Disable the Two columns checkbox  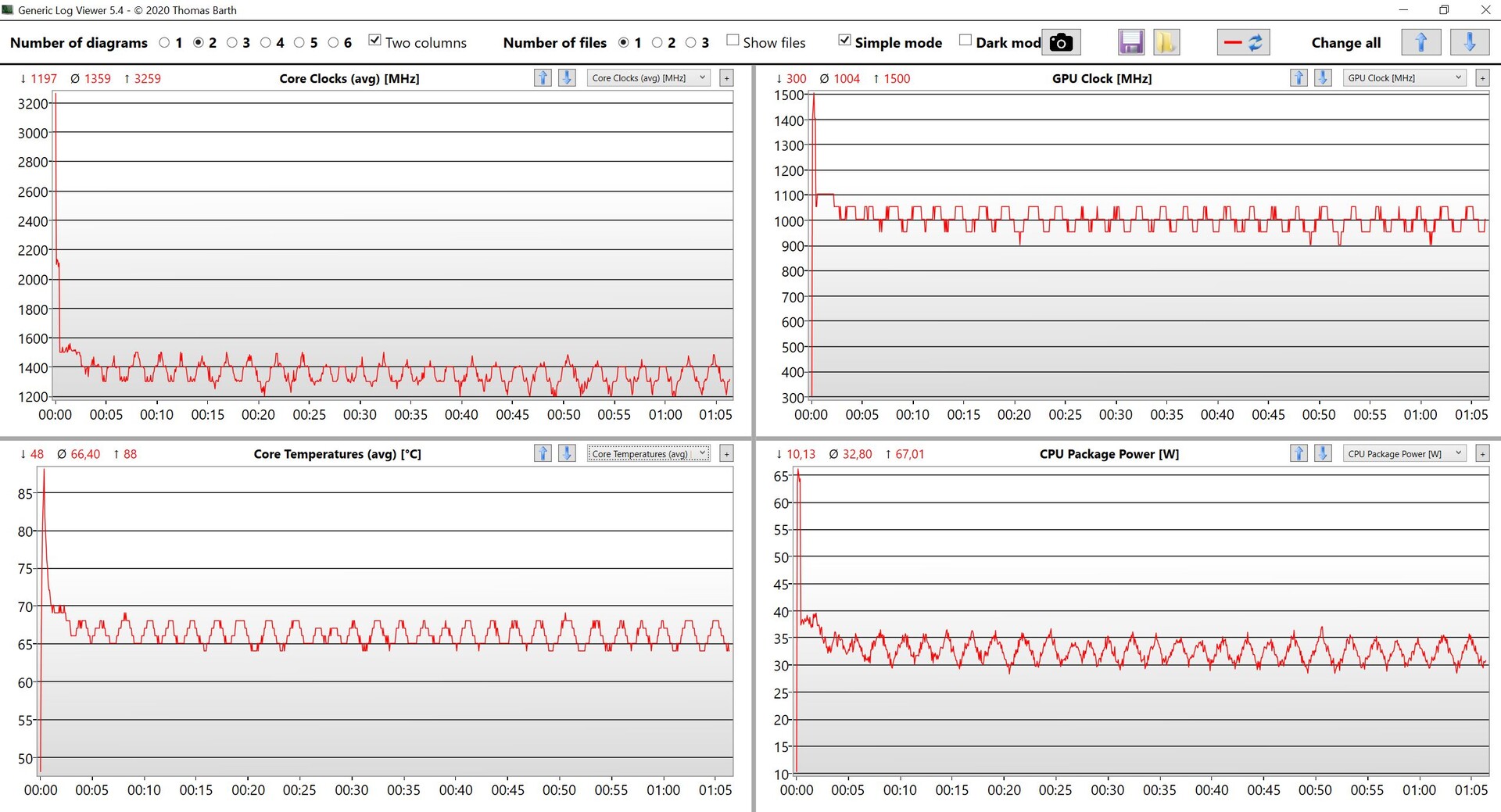tap(375, 41)
